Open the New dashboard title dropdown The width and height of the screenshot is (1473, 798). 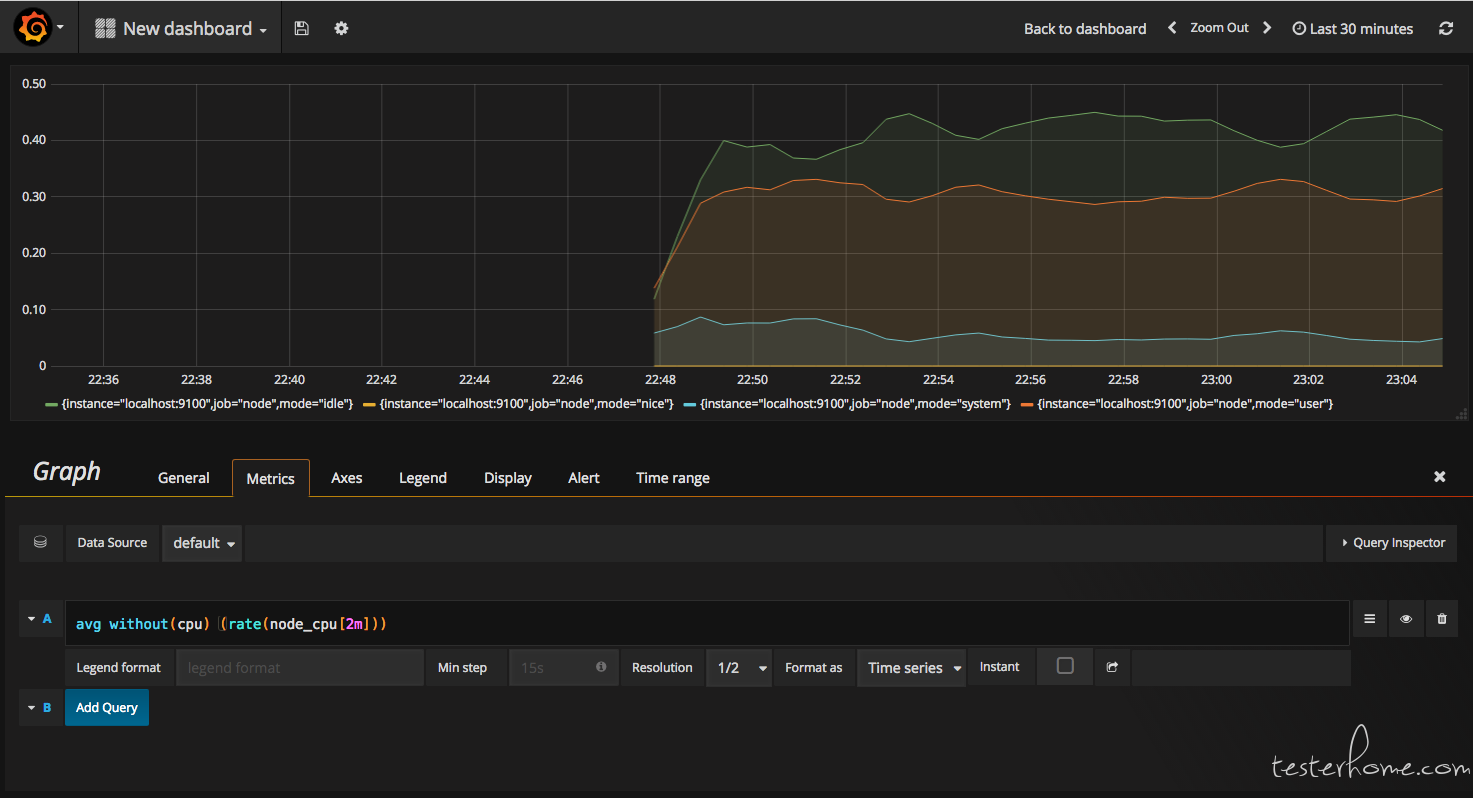click(x=180, y=28)
